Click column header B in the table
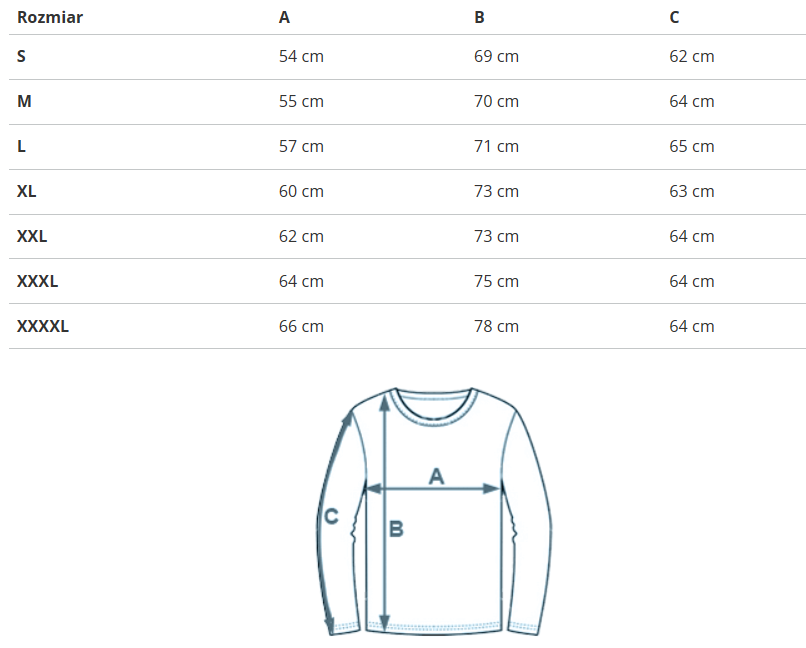This screenshot has width=806, height=648. 480,17
